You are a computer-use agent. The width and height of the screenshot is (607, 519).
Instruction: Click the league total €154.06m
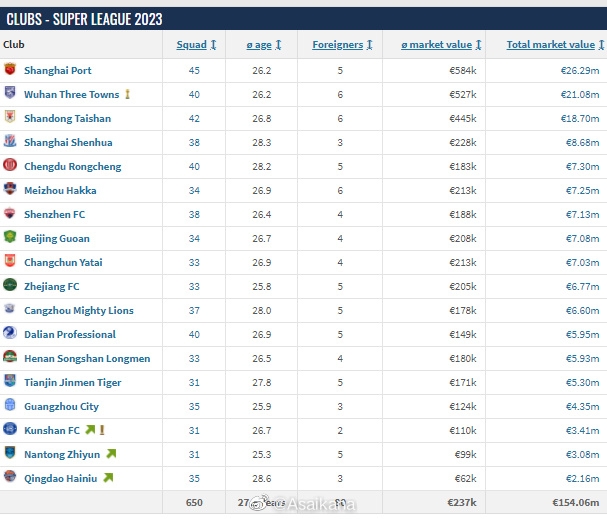[x=576, y=502]
